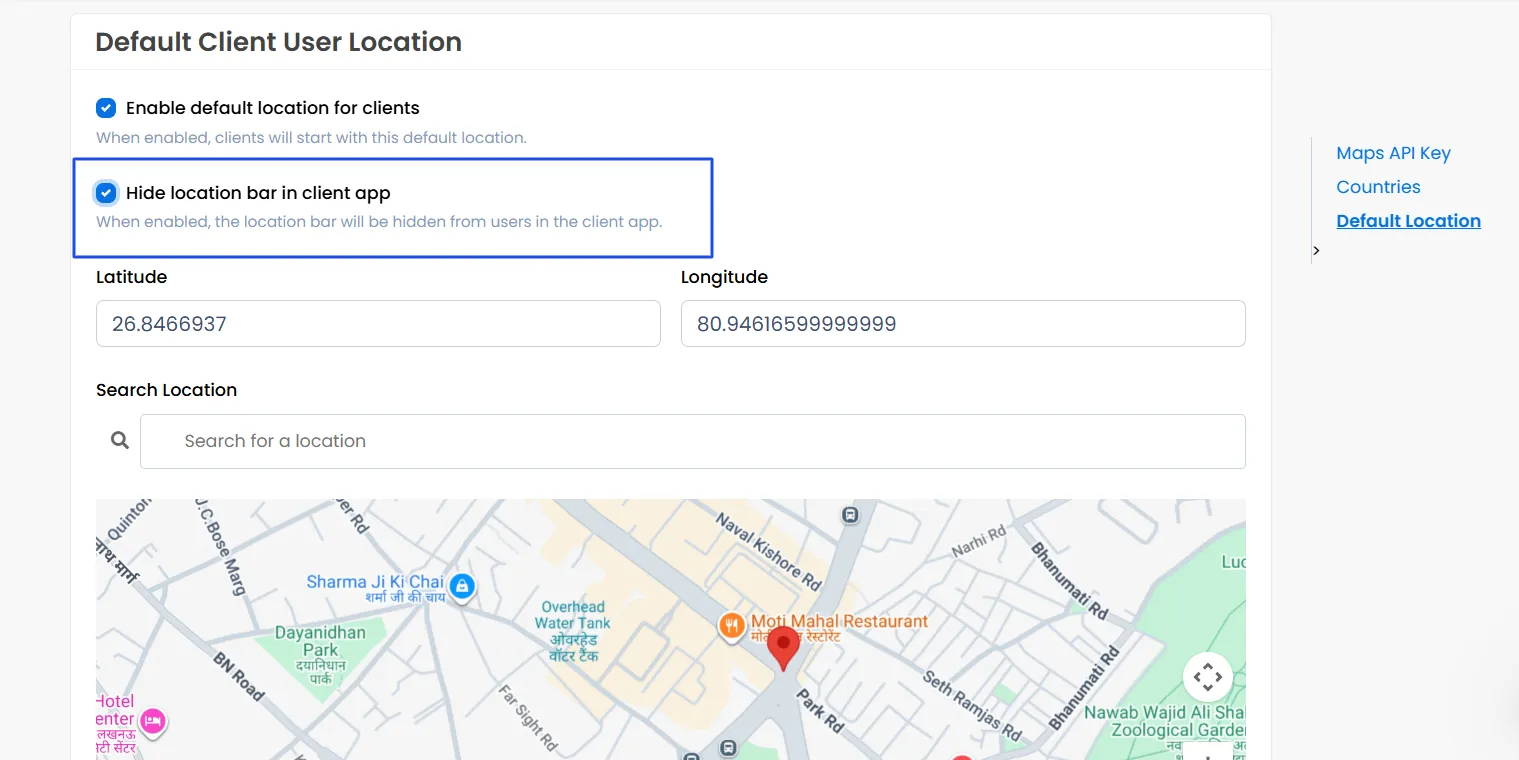Viewport: 1519px width, 760px height.
Task: Open Moti Mahal Restaurant map marker
Action: [732, 626]
